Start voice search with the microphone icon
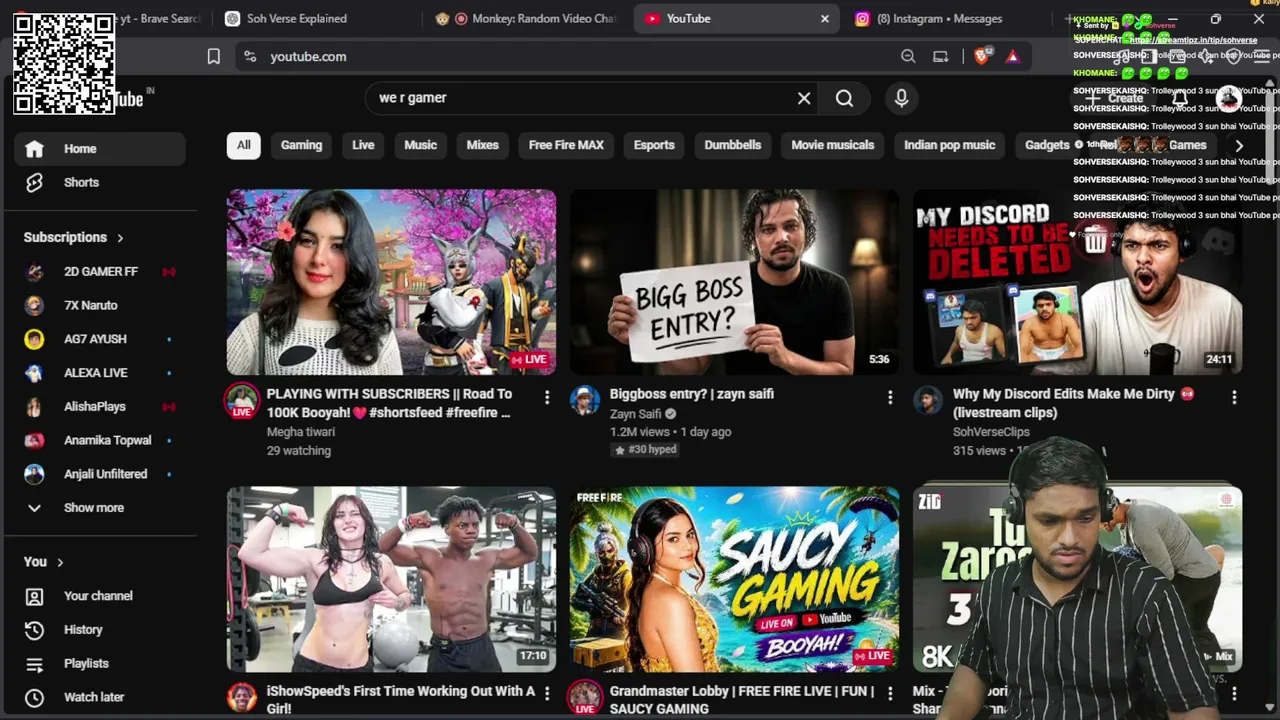 (901, 98)
